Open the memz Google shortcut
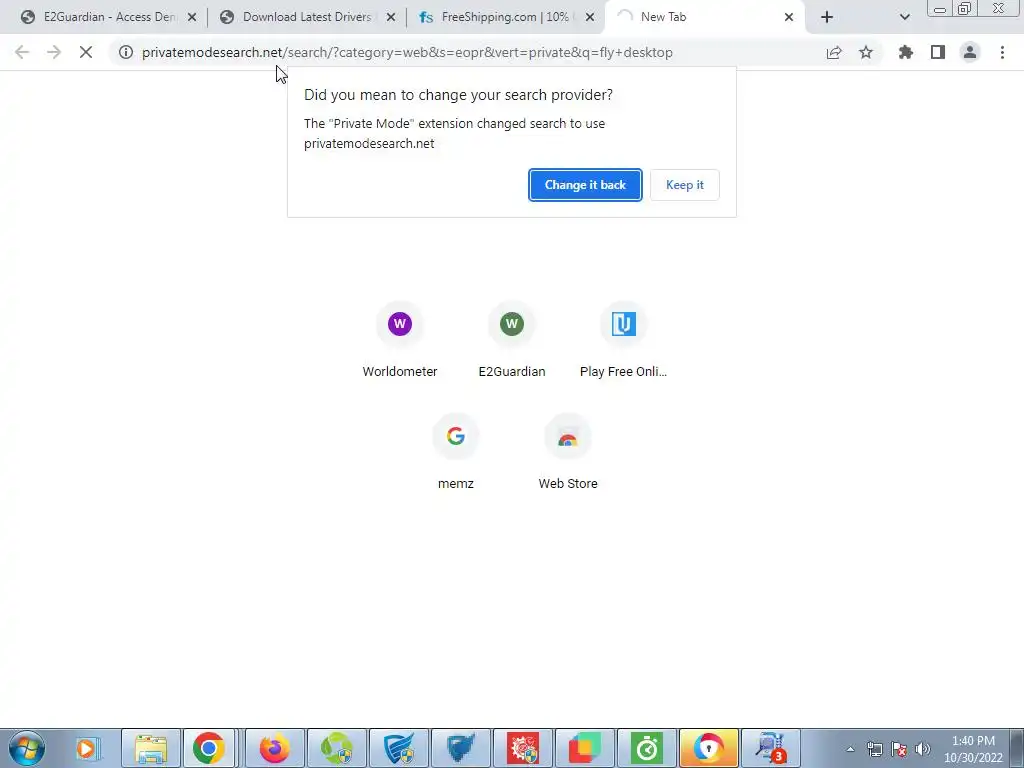1024x768 pixels. pos(456,452)
